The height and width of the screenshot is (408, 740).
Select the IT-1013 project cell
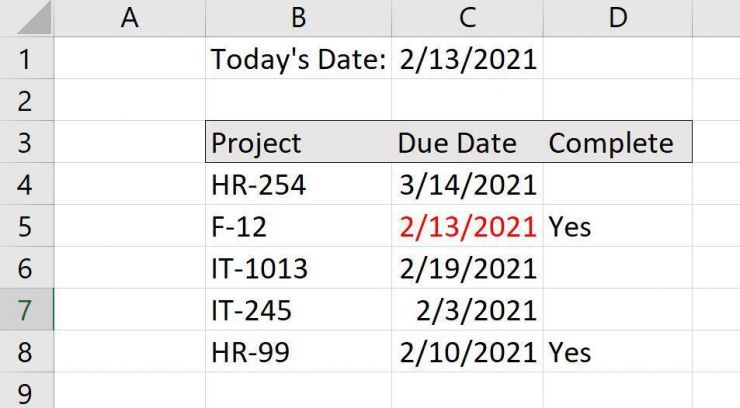[x=298, y=269]
